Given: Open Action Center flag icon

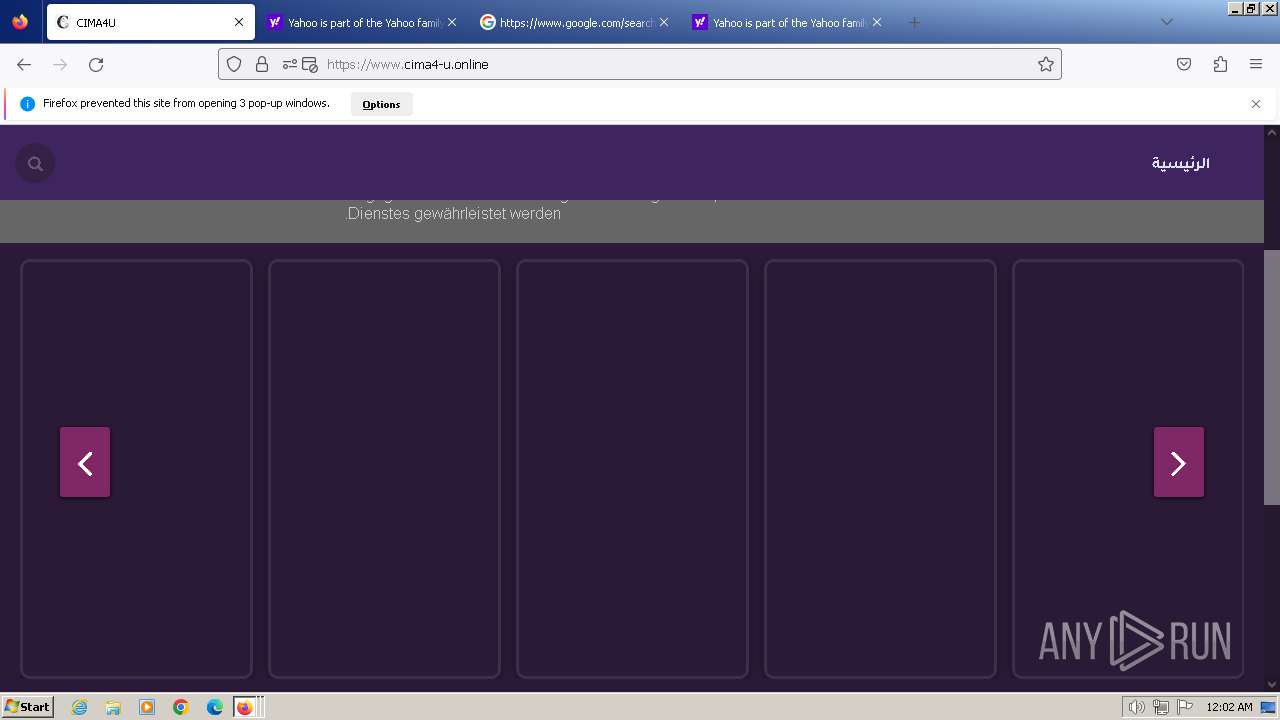Looking at the screenshot, I should pyautogui.click(x=1184, y=707).
